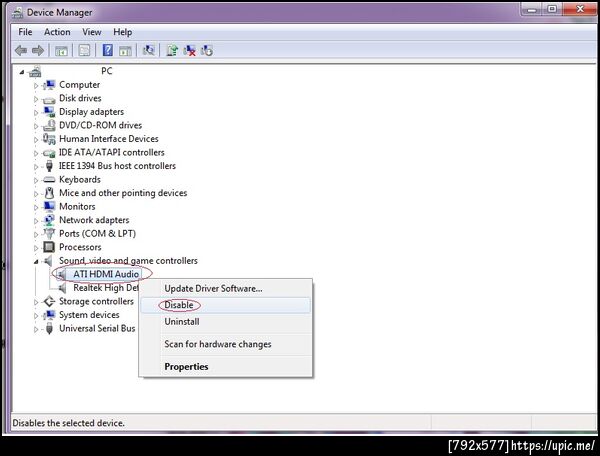Click Show/Hide Console Tree toolbar icon
The height and width of the screenshot is (456, 600).
coord(61,50)
